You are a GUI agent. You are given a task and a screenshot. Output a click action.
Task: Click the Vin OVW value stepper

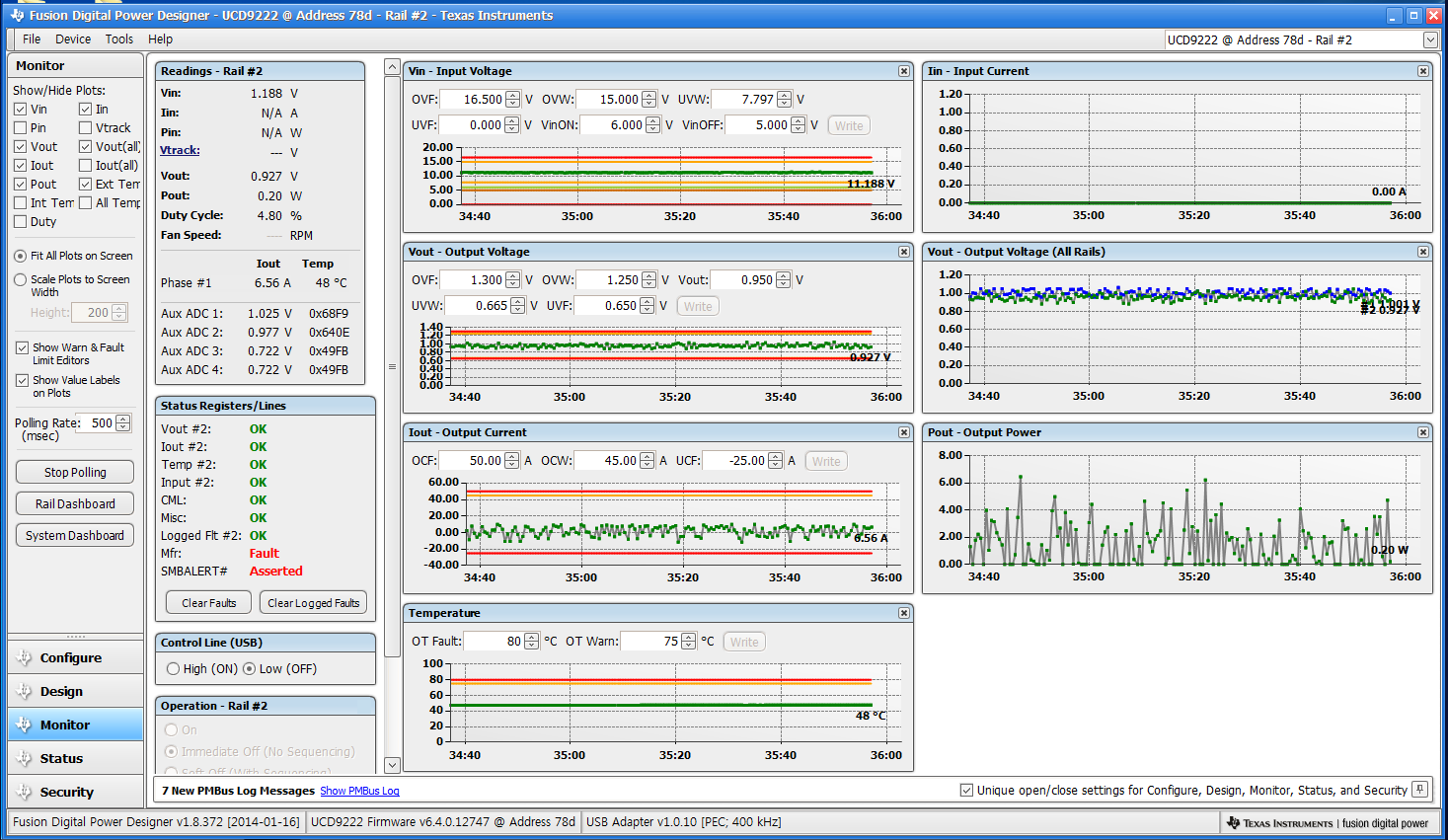point(648,100)
